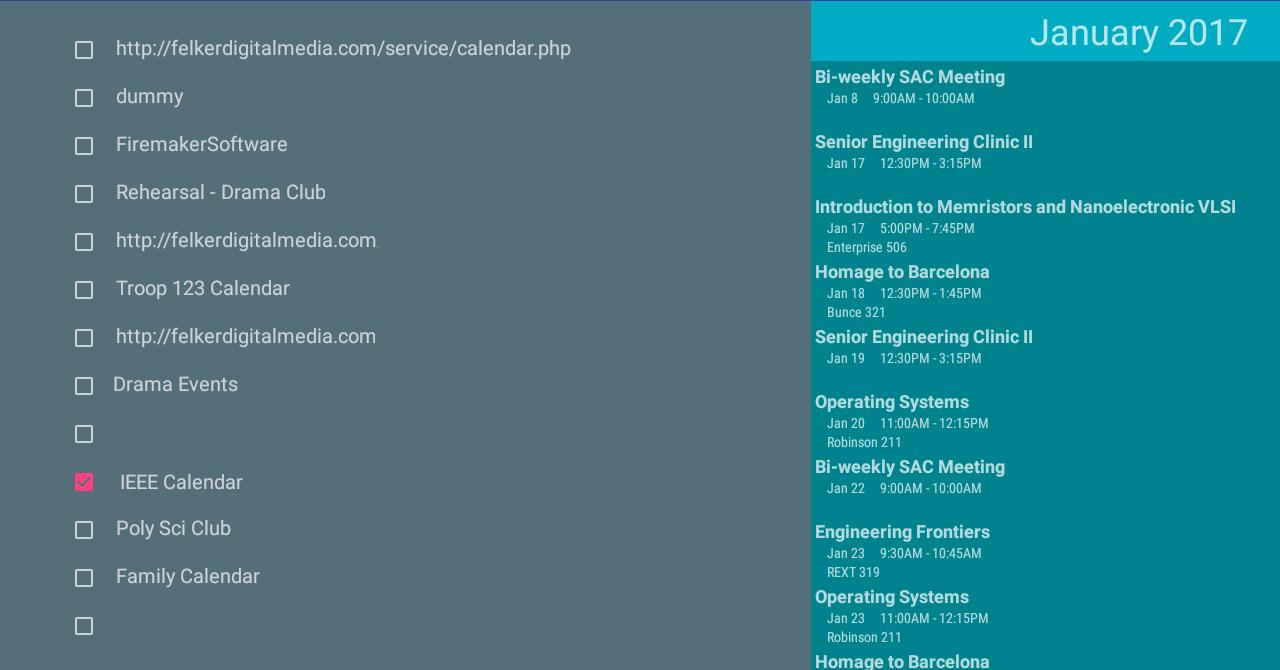Screen dimensions: 1280x670
Task: Uncheck the IEEE Calendar checkbox
Action: tap(84, 482)
